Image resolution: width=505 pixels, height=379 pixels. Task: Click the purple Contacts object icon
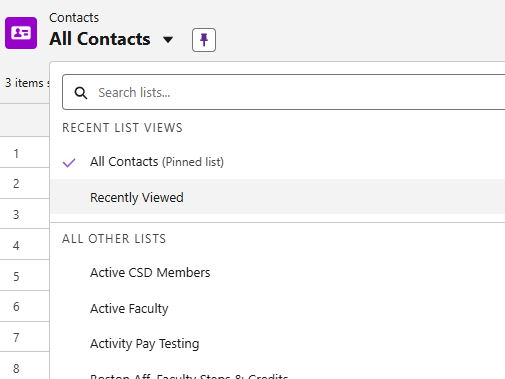[x=21, y=33]
